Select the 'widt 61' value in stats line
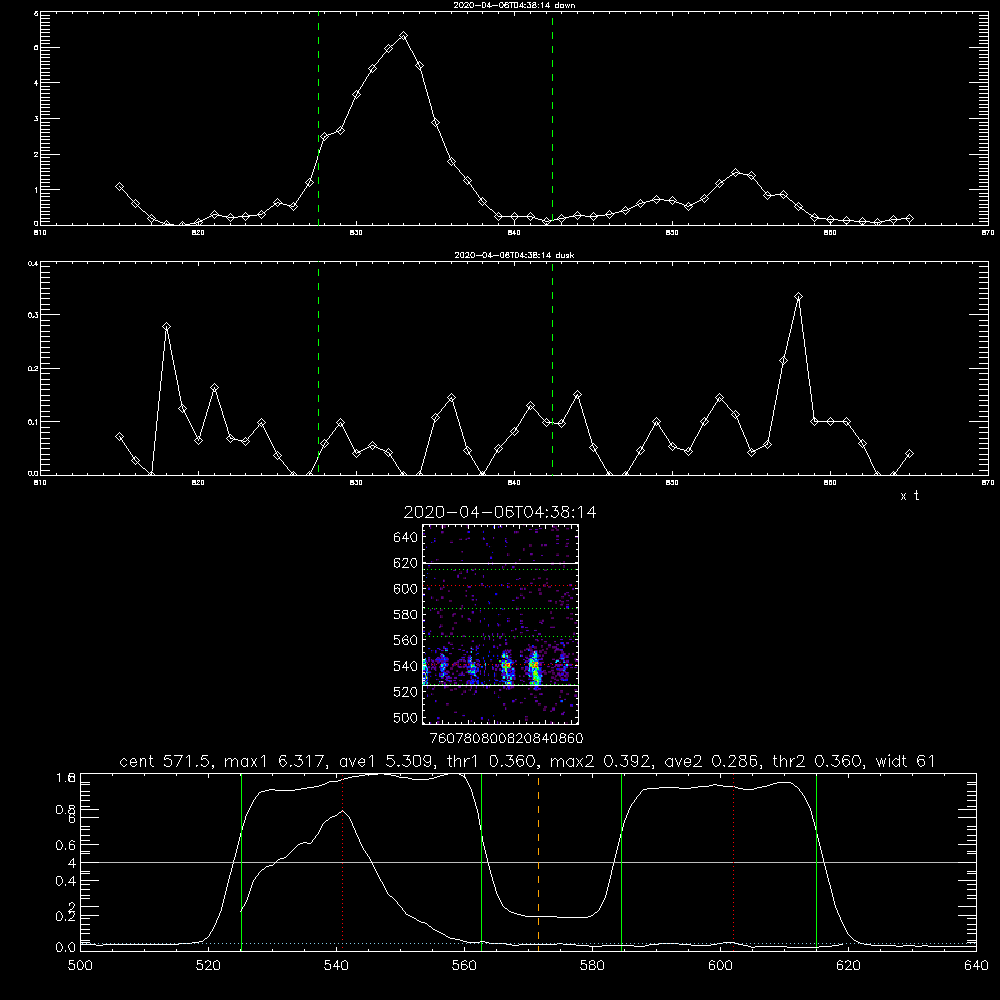The image size is (1000, 1000). point(906,761)
